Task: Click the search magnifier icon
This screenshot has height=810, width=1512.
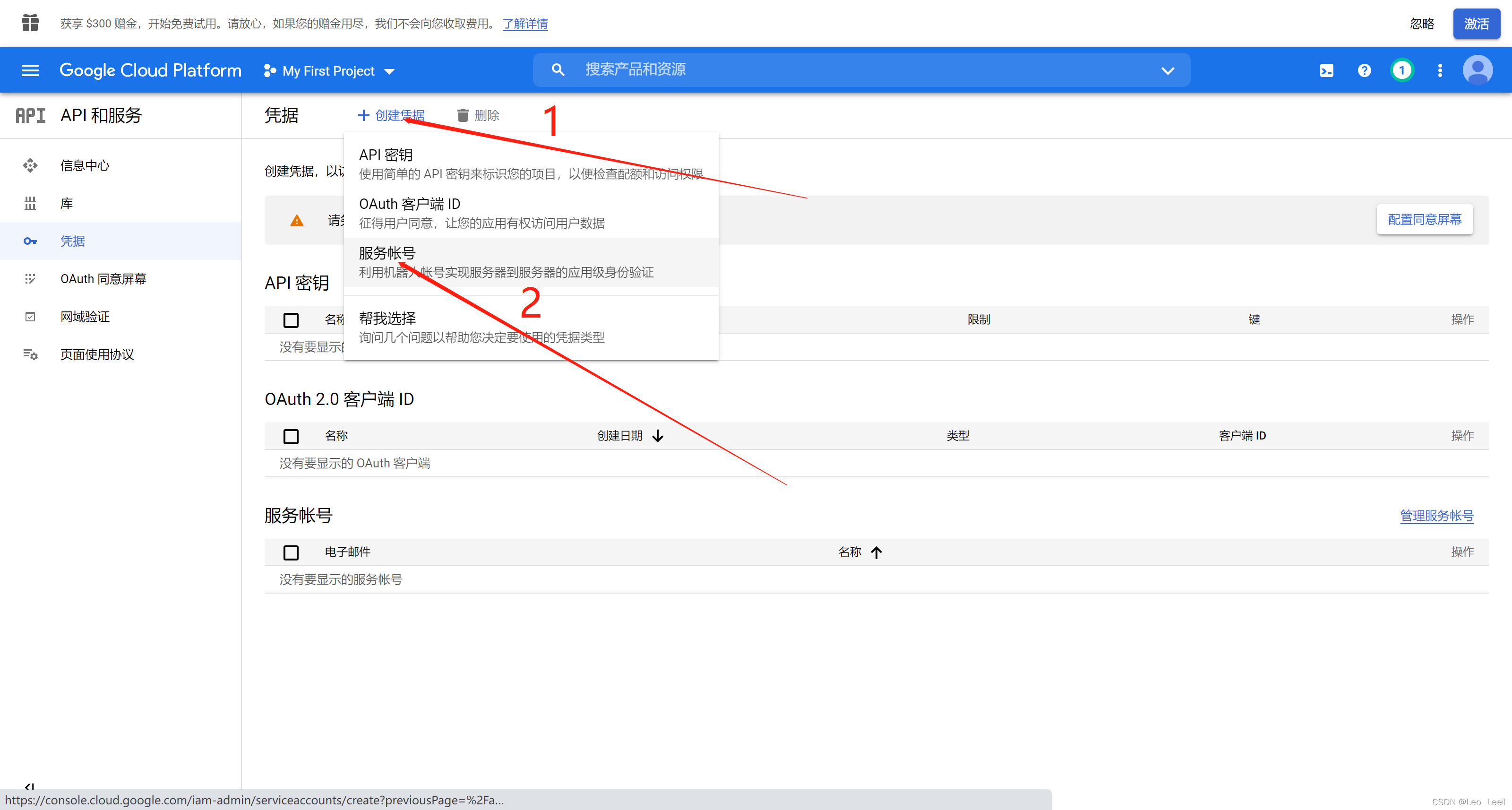Action: 558,70
